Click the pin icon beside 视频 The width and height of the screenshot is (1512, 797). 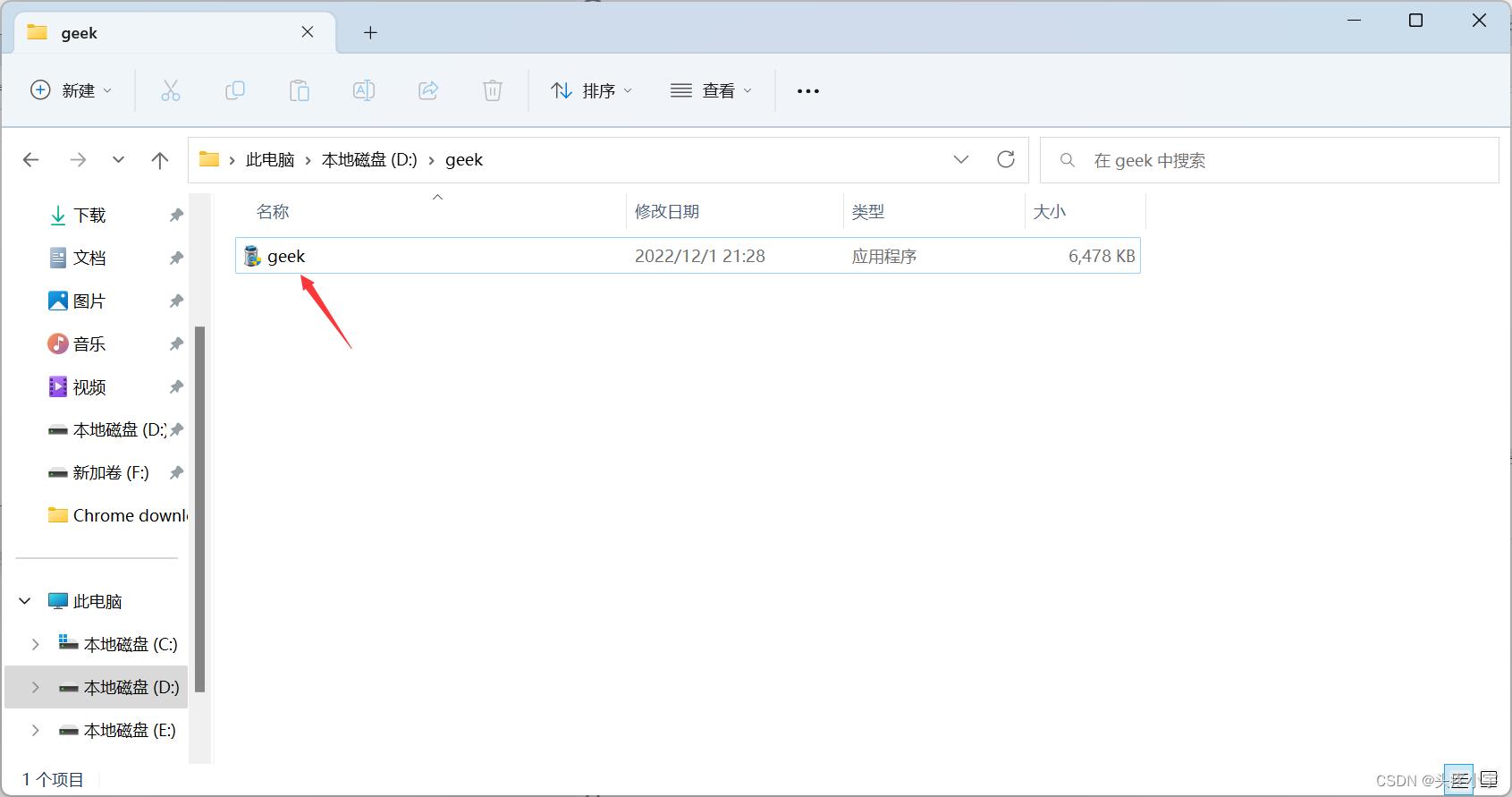tap(176, 386)
